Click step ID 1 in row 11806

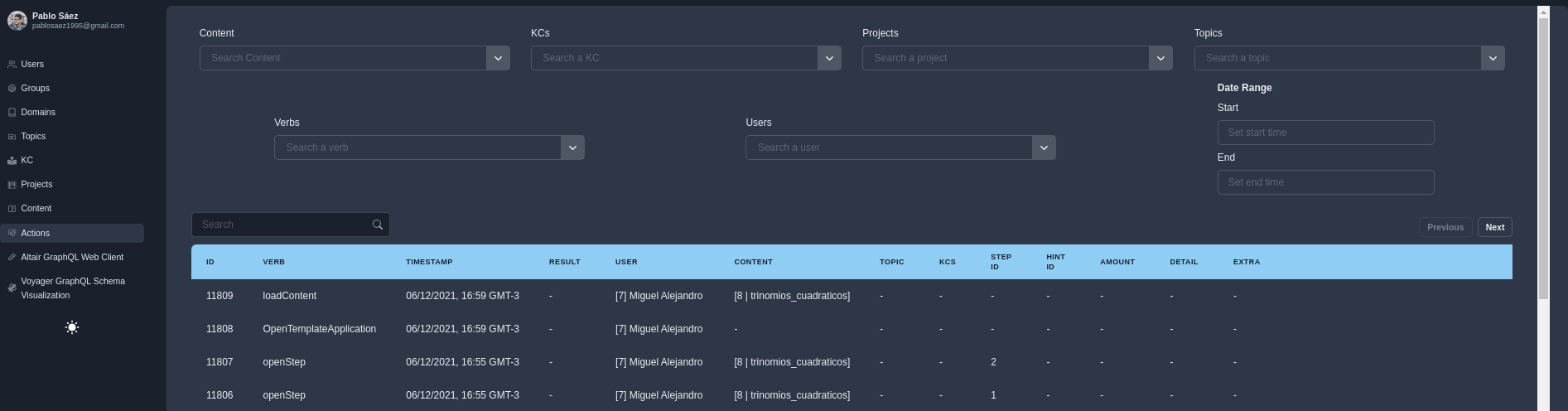[x=993, y=395]
